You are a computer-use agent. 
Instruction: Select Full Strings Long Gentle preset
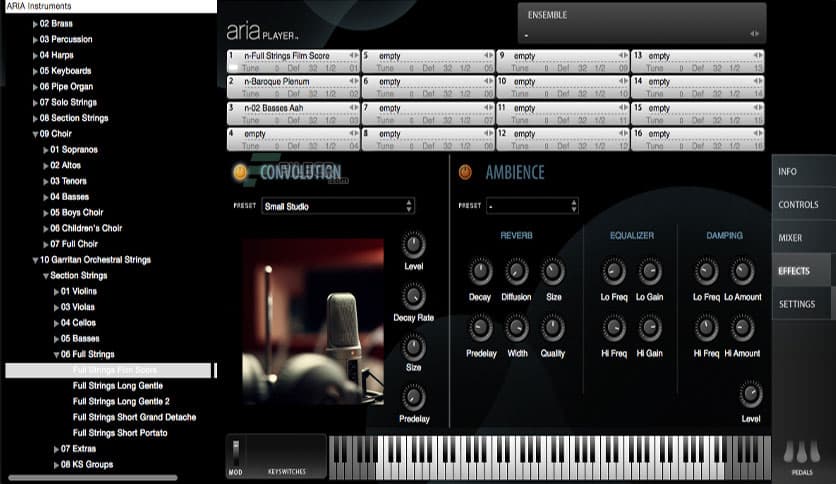(x=118, y=385)
